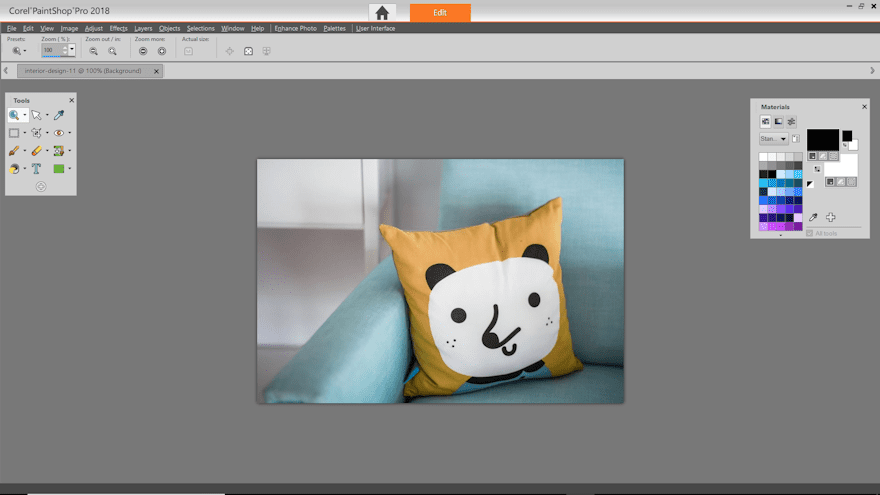
Task: Open the Standard palette dropdown in Materials
Action: click(x=773, y=139)
